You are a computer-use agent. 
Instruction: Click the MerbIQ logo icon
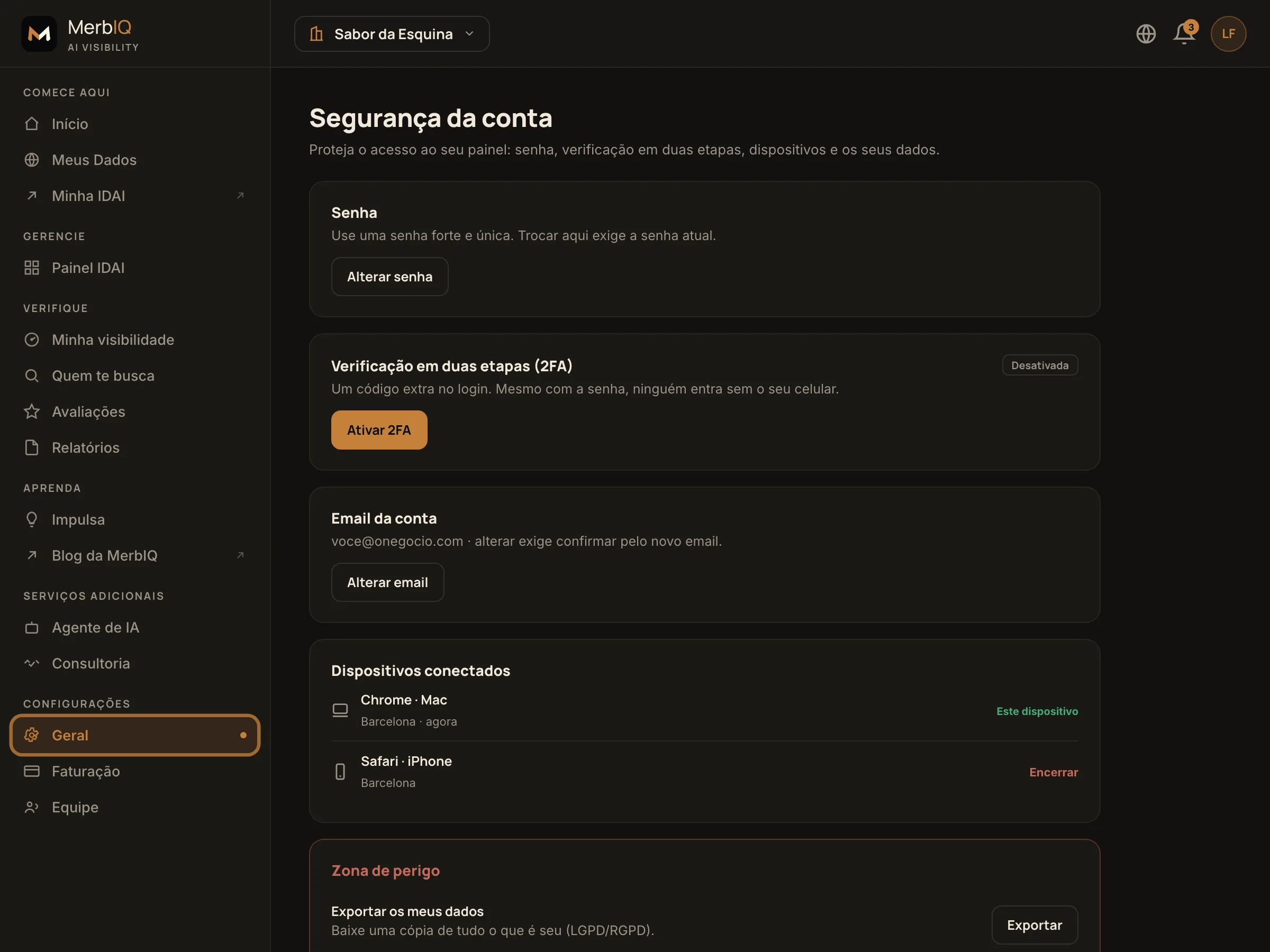pos(39,34)
